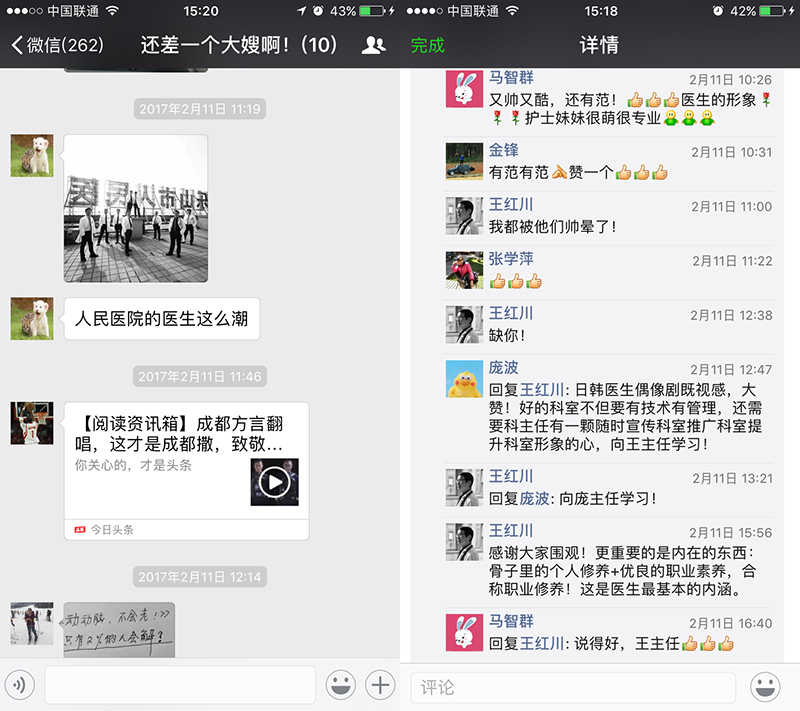Tap the voice input icon in chat
Image resolution: width=800 pixels, height=711 pixels.
pos(21,685)
